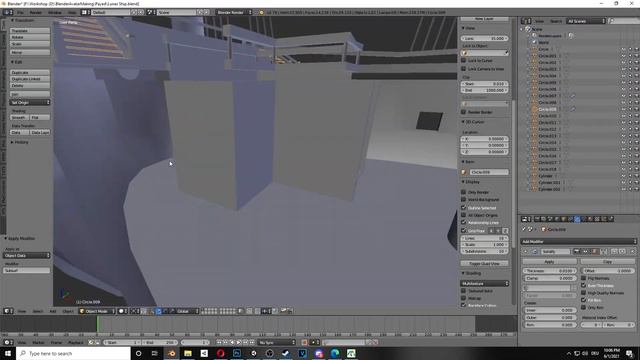The width and height of the screenshot is (640, 360).
Task: Click the auto keyframe record button
Action: tap(304, 342)
